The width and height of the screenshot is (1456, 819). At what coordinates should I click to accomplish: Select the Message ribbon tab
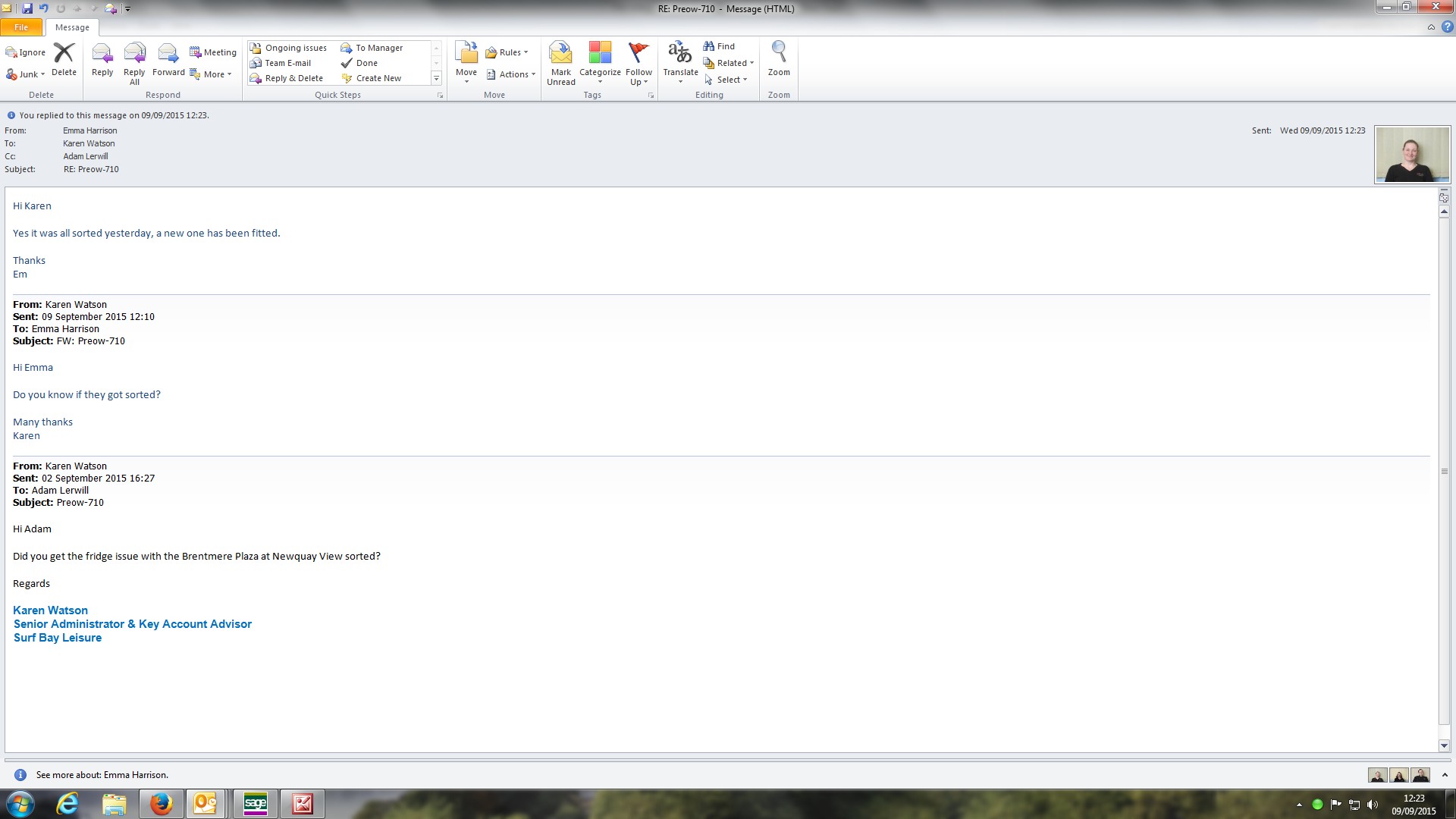pos(72,27)
